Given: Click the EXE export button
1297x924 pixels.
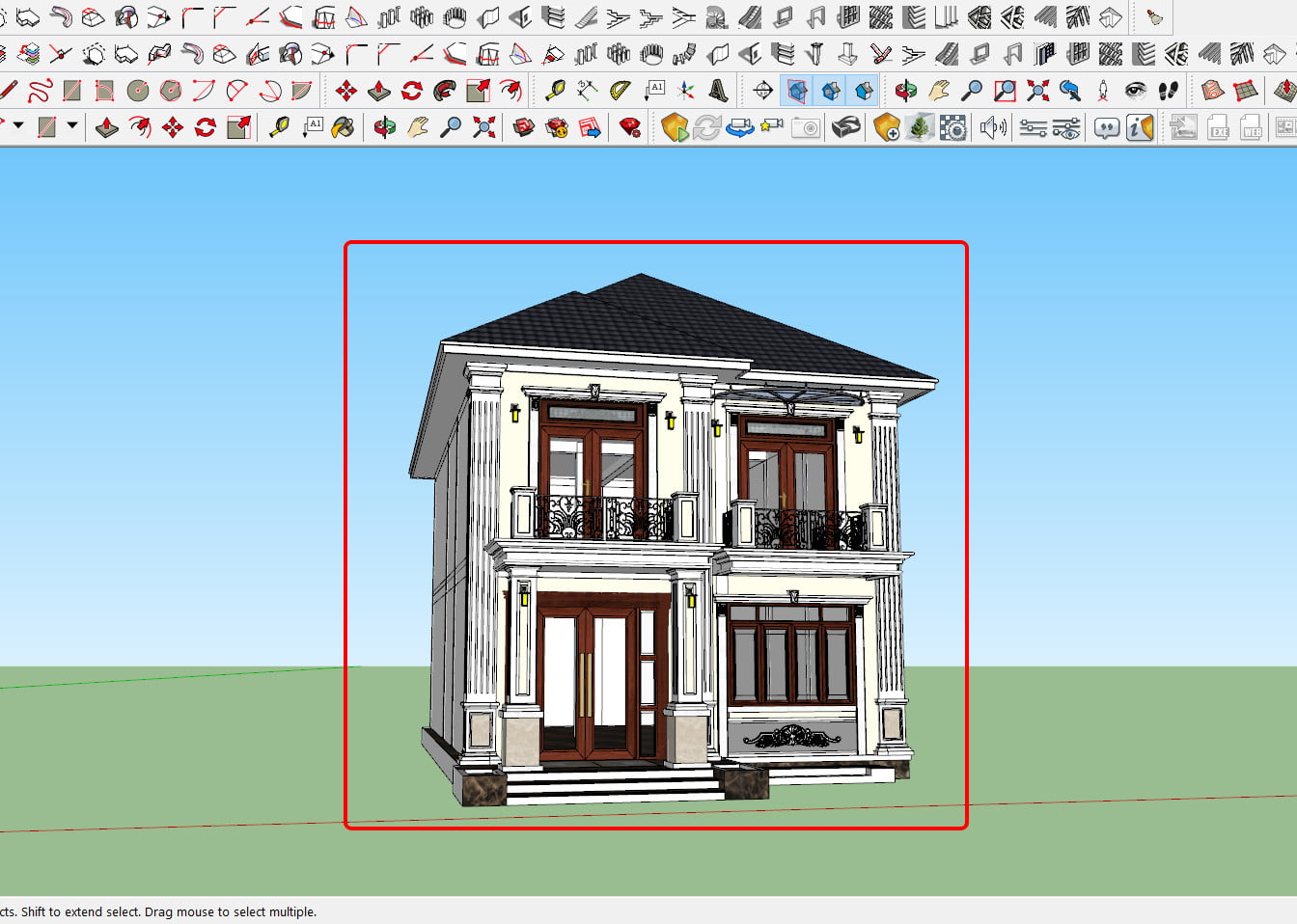Looking at the screenshot, I should tap(1218, 127).
